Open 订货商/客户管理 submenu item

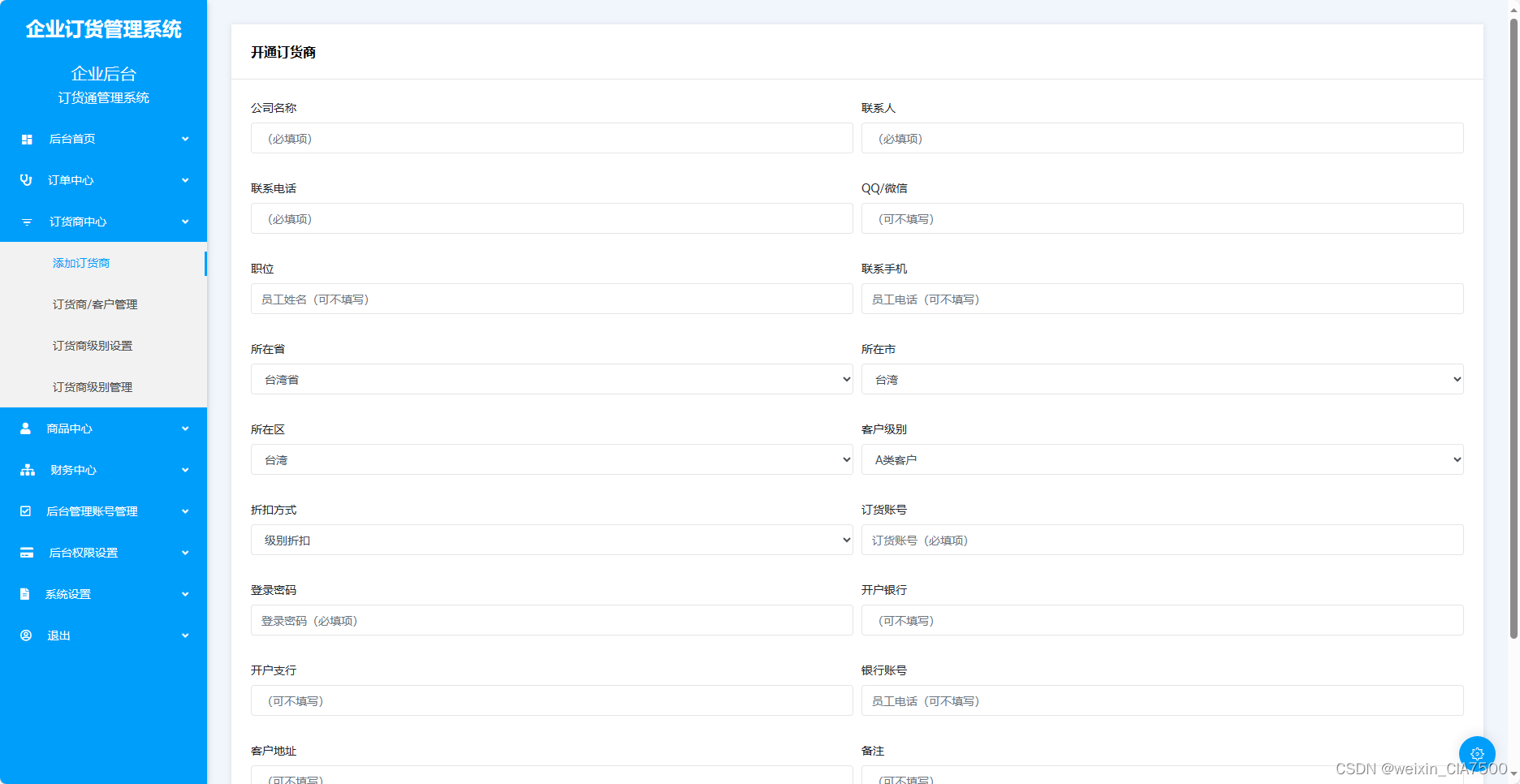coord(95,304)
